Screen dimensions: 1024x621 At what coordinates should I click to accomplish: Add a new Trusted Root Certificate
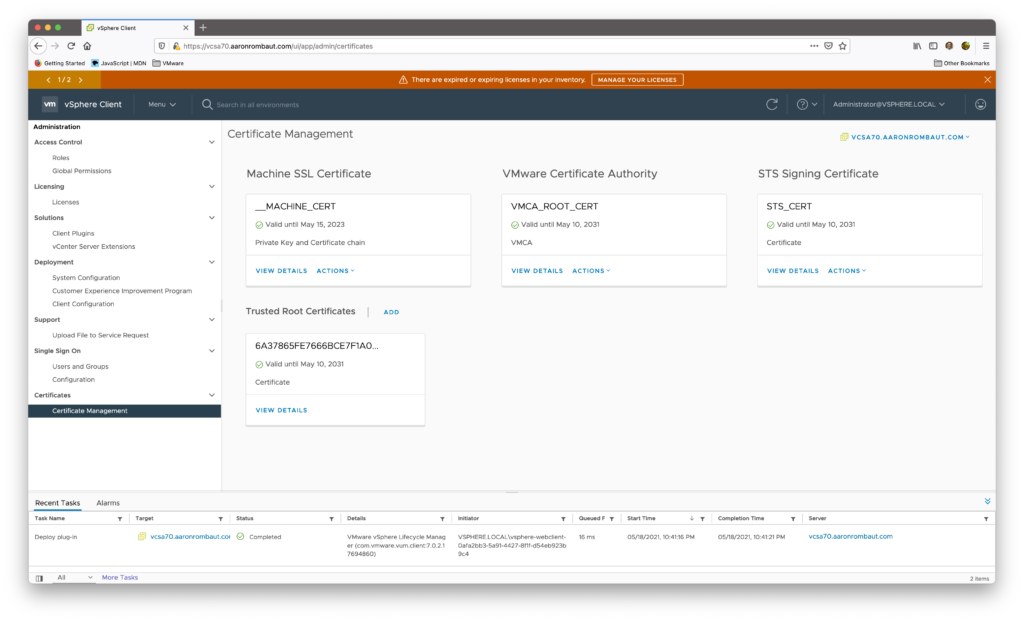point(391,312)
